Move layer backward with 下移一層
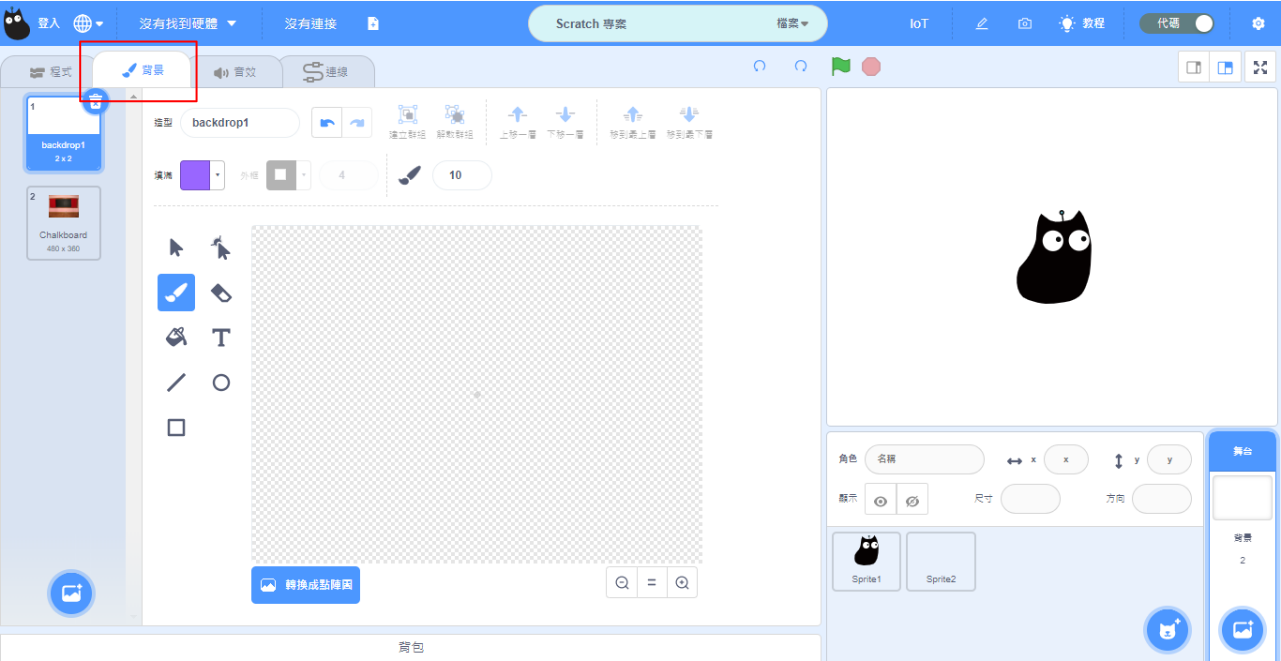 click(x=565, y=122)
